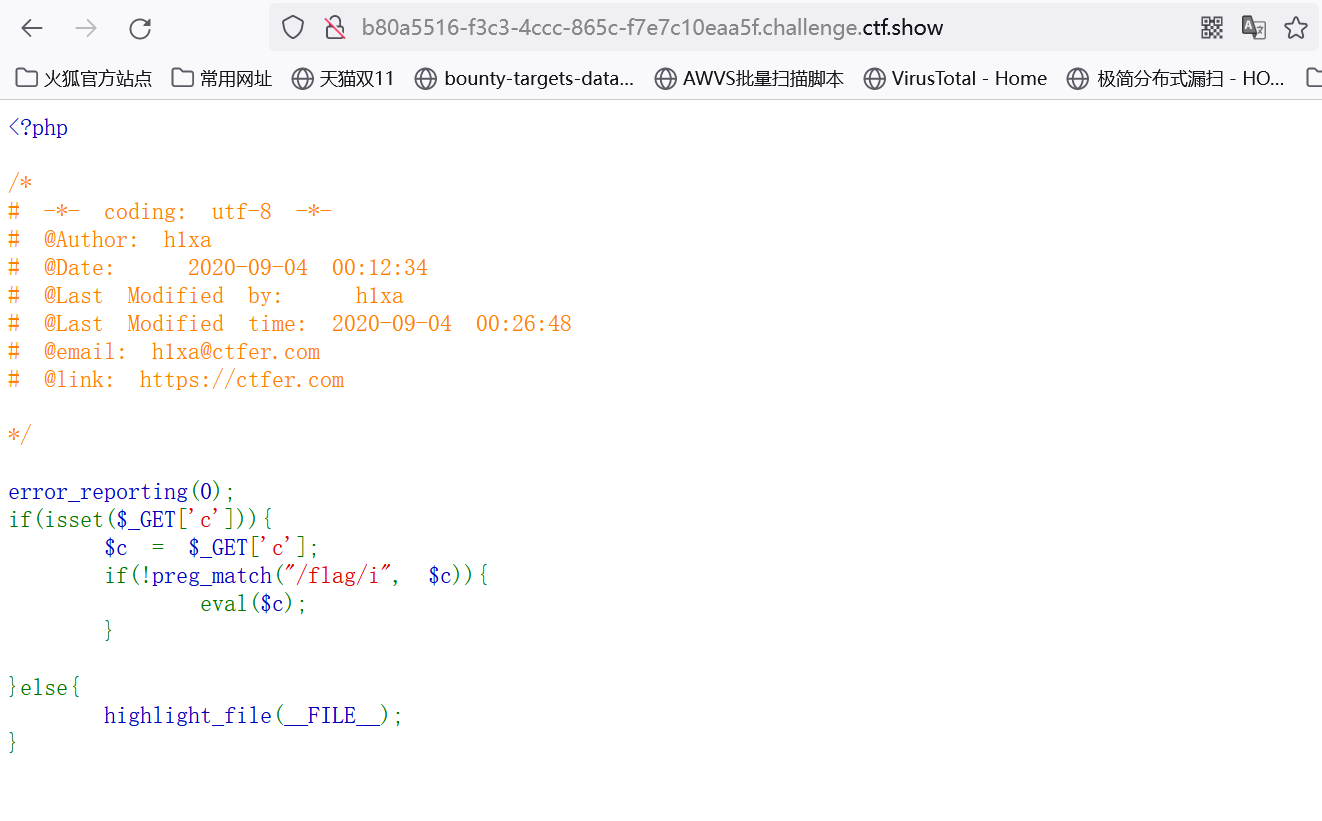Click the https://ctfer.com link text
This screenshot has height=821, width=1322.
[x=242, y=380]
